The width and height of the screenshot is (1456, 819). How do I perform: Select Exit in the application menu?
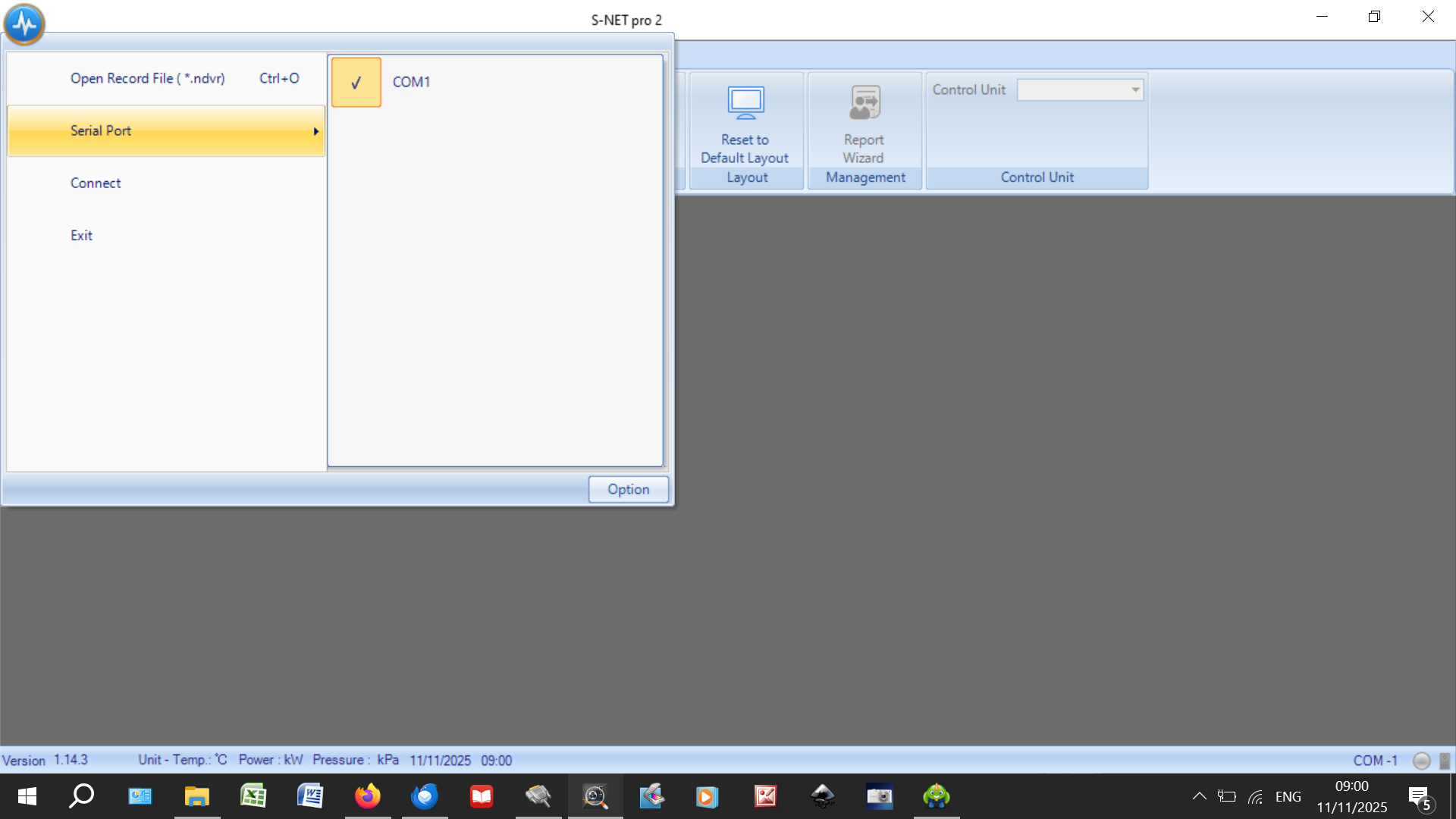[x=81, y=235]
